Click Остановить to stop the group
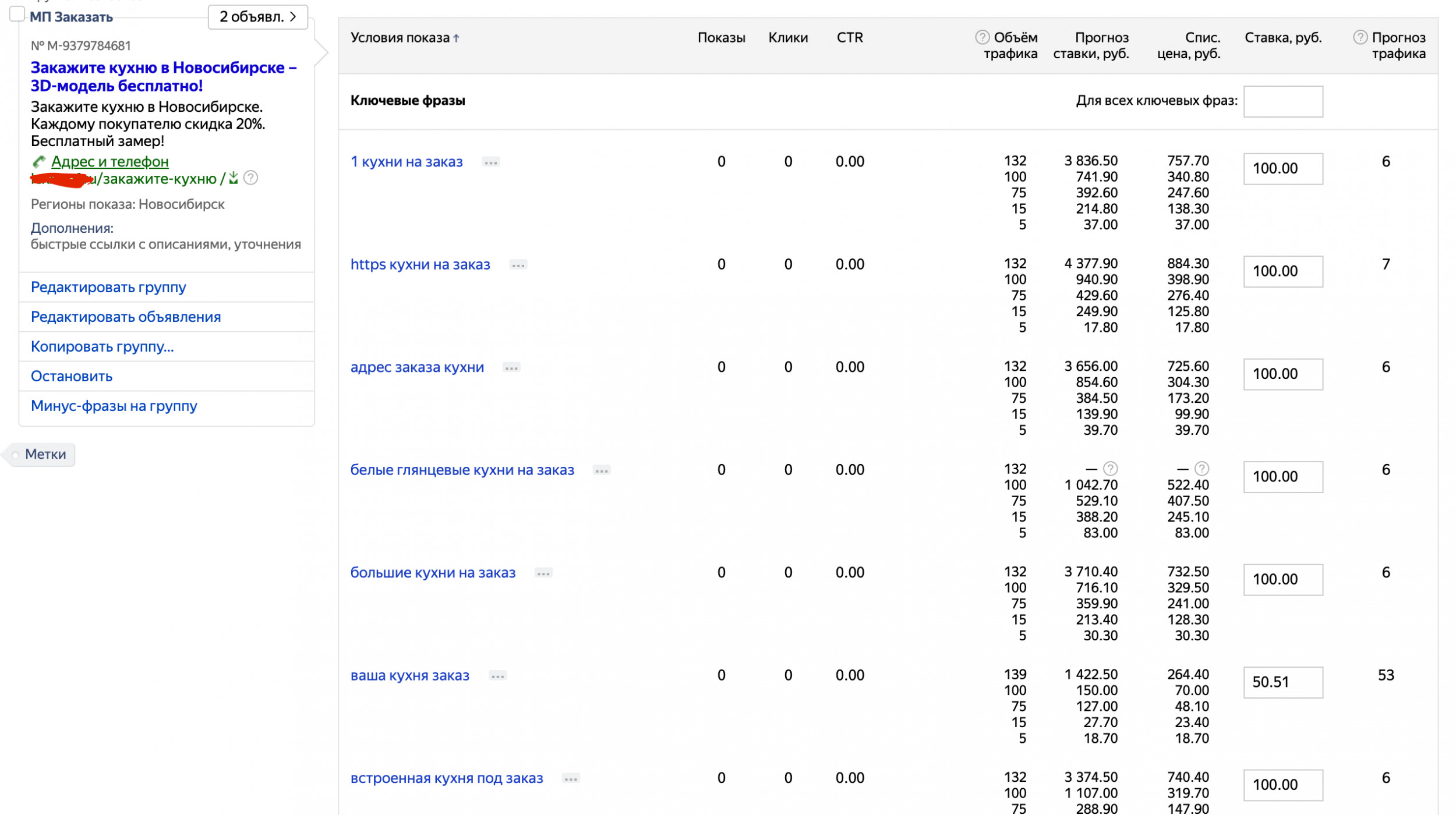The height and width of the screenshot is (815, 1456). (71, 377)
